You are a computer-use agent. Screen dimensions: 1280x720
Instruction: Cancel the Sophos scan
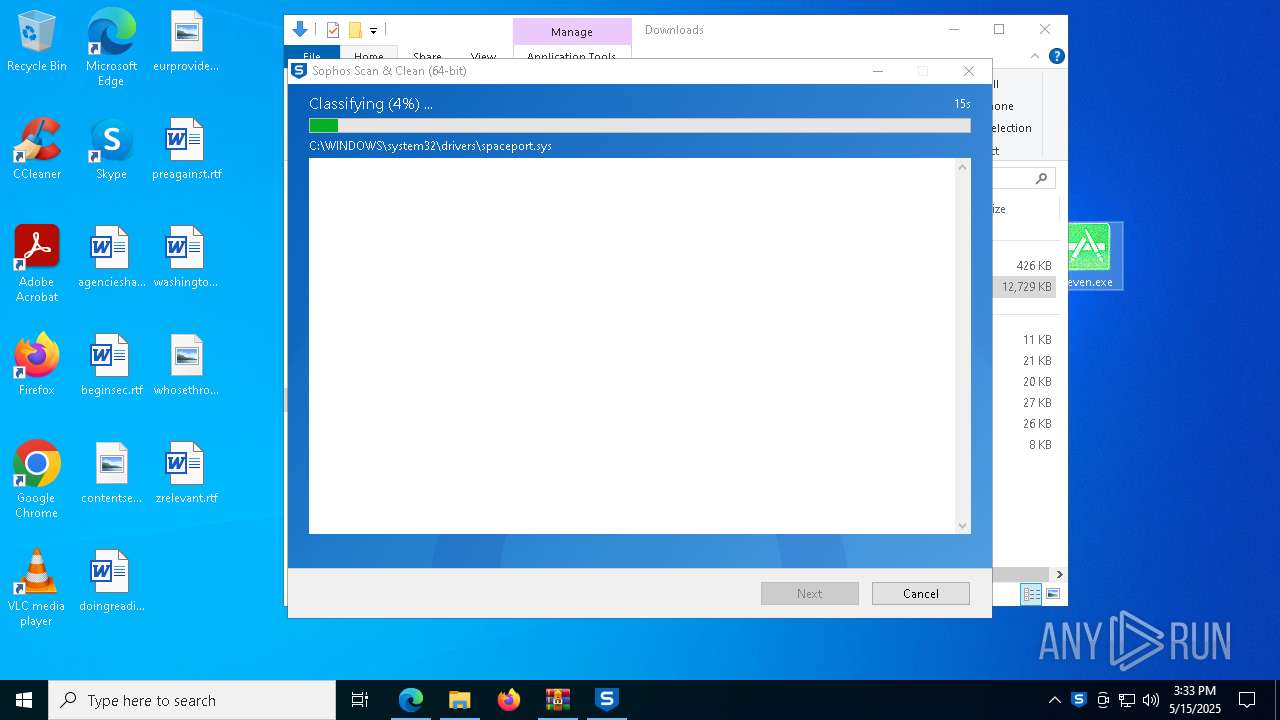(x=920, y=593)
